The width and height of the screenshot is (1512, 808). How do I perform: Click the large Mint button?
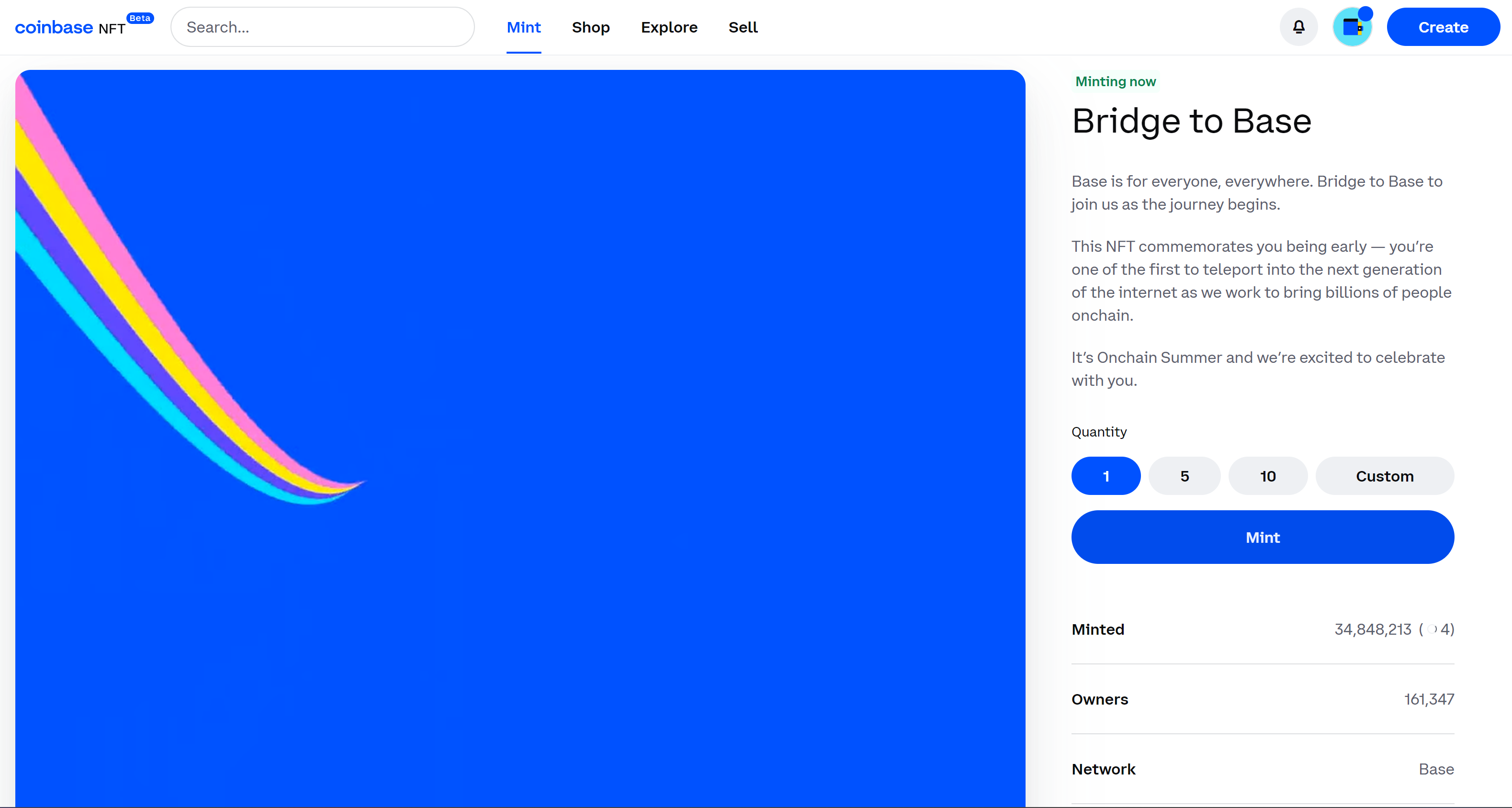pos(1263,538)
